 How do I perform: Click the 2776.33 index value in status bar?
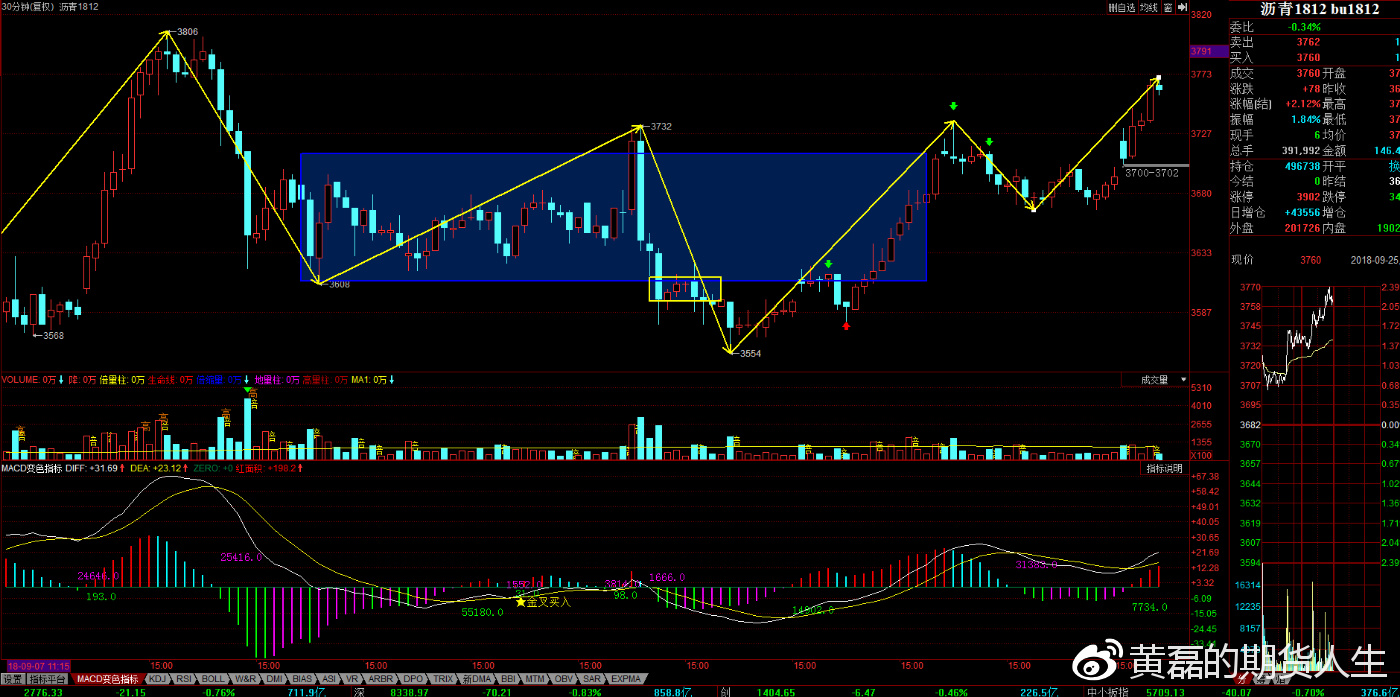point(44,691)
